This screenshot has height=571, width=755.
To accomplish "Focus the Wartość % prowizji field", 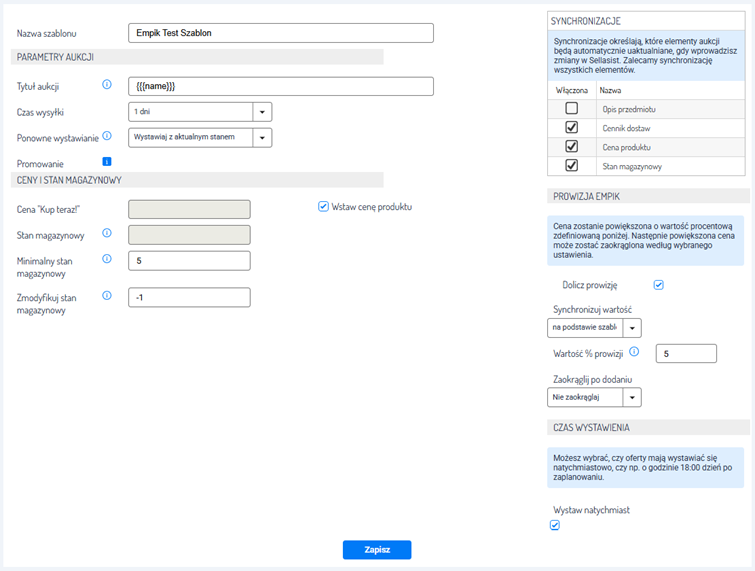I will coord(686,353).
